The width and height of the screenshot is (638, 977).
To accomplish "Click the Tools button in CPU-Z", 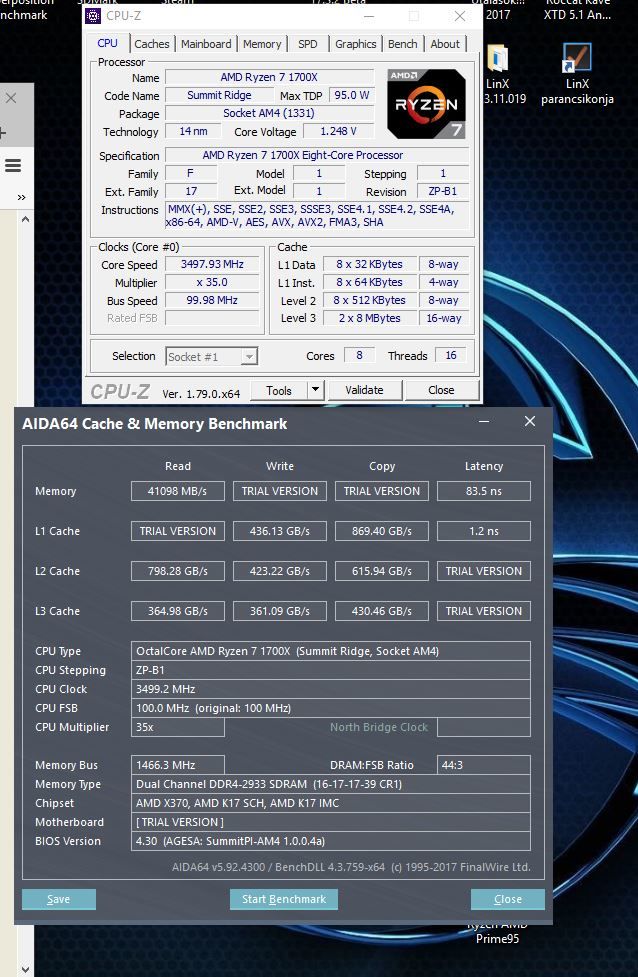I will pos(279,390).
